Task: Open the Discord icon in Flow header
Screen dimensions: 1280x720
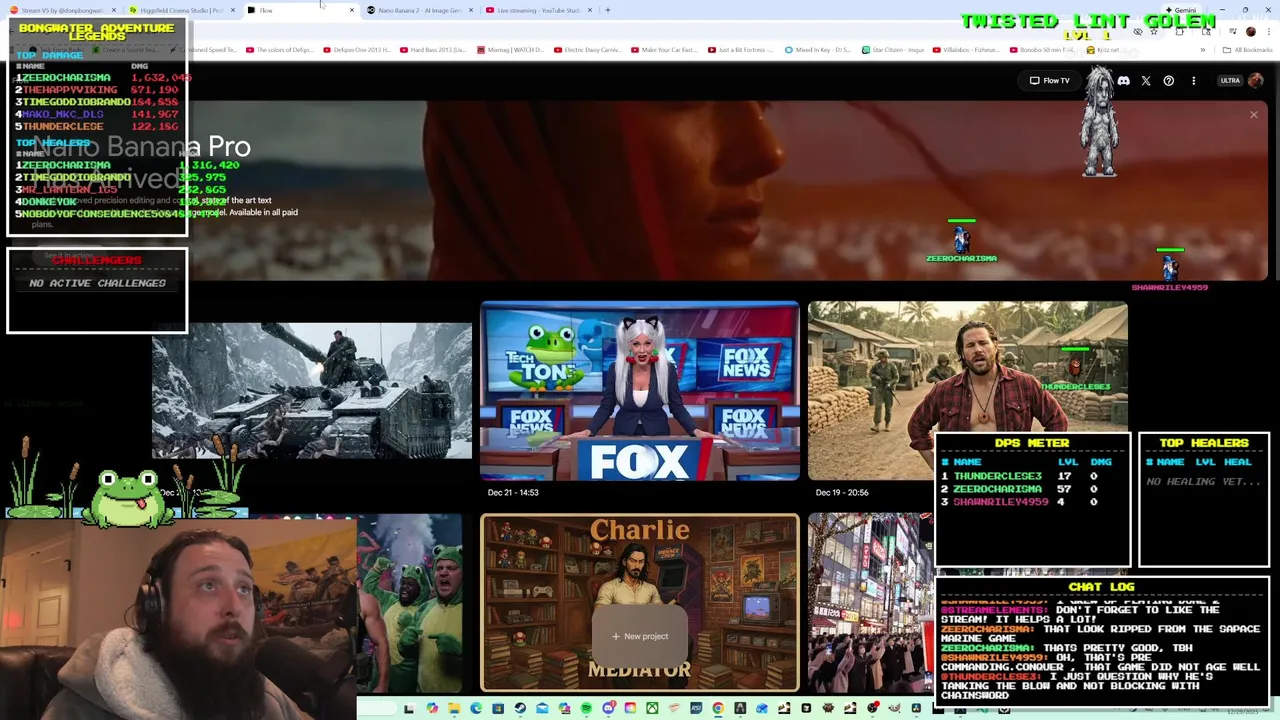Action: (1123, 80)
